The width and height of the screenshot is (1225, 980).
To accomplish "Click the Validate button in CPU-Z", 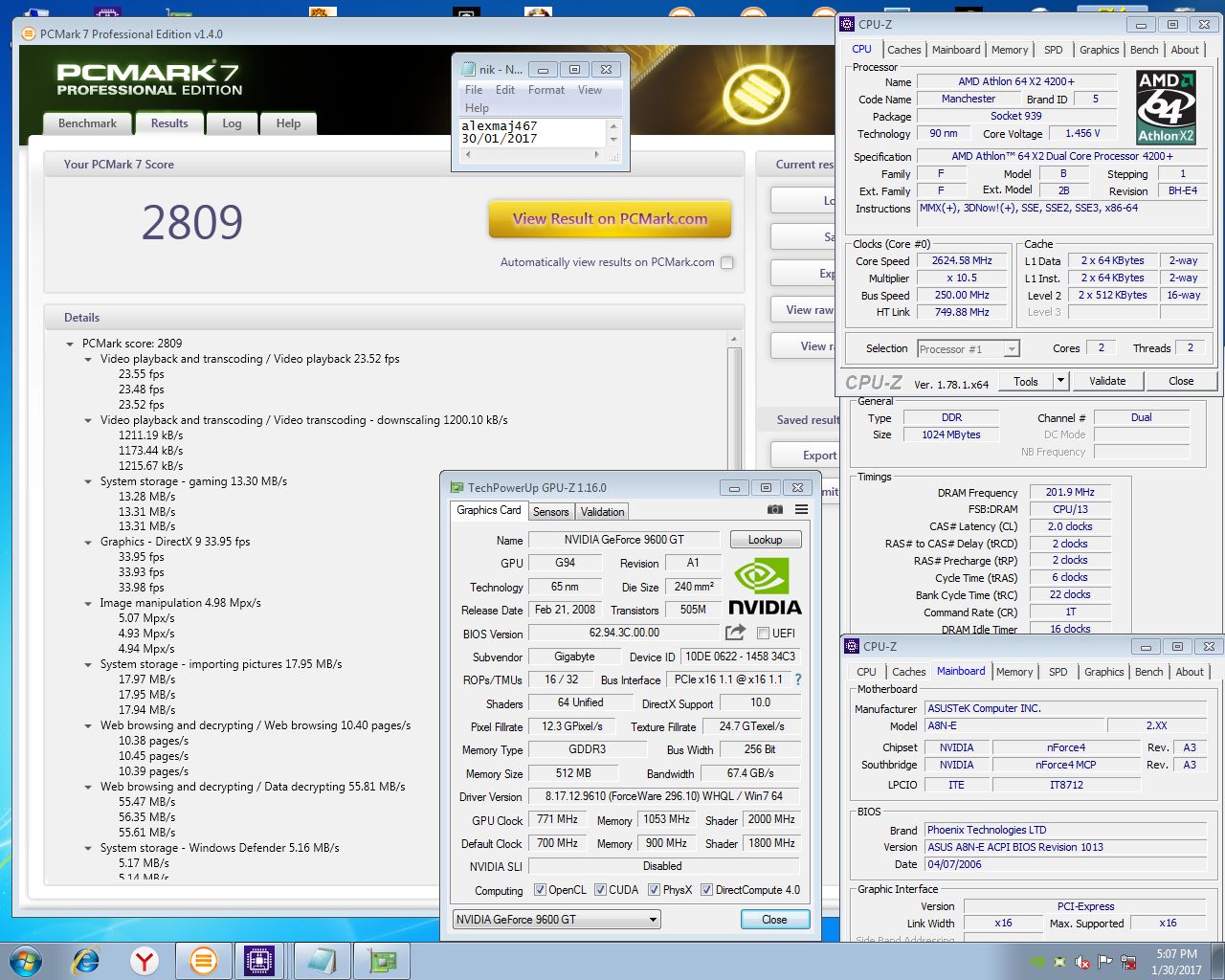I will [x=1106, y=381].
